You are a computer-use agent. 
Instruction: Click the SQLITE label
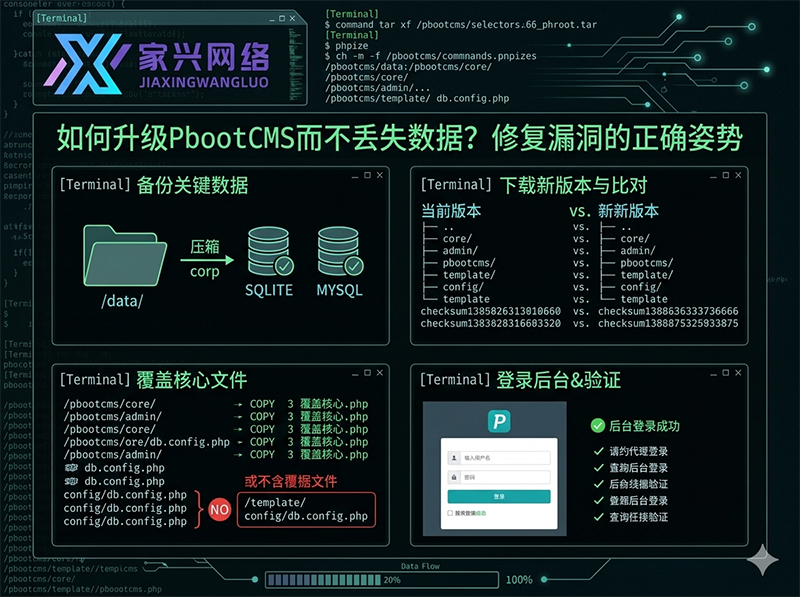[x=269, y=290]
